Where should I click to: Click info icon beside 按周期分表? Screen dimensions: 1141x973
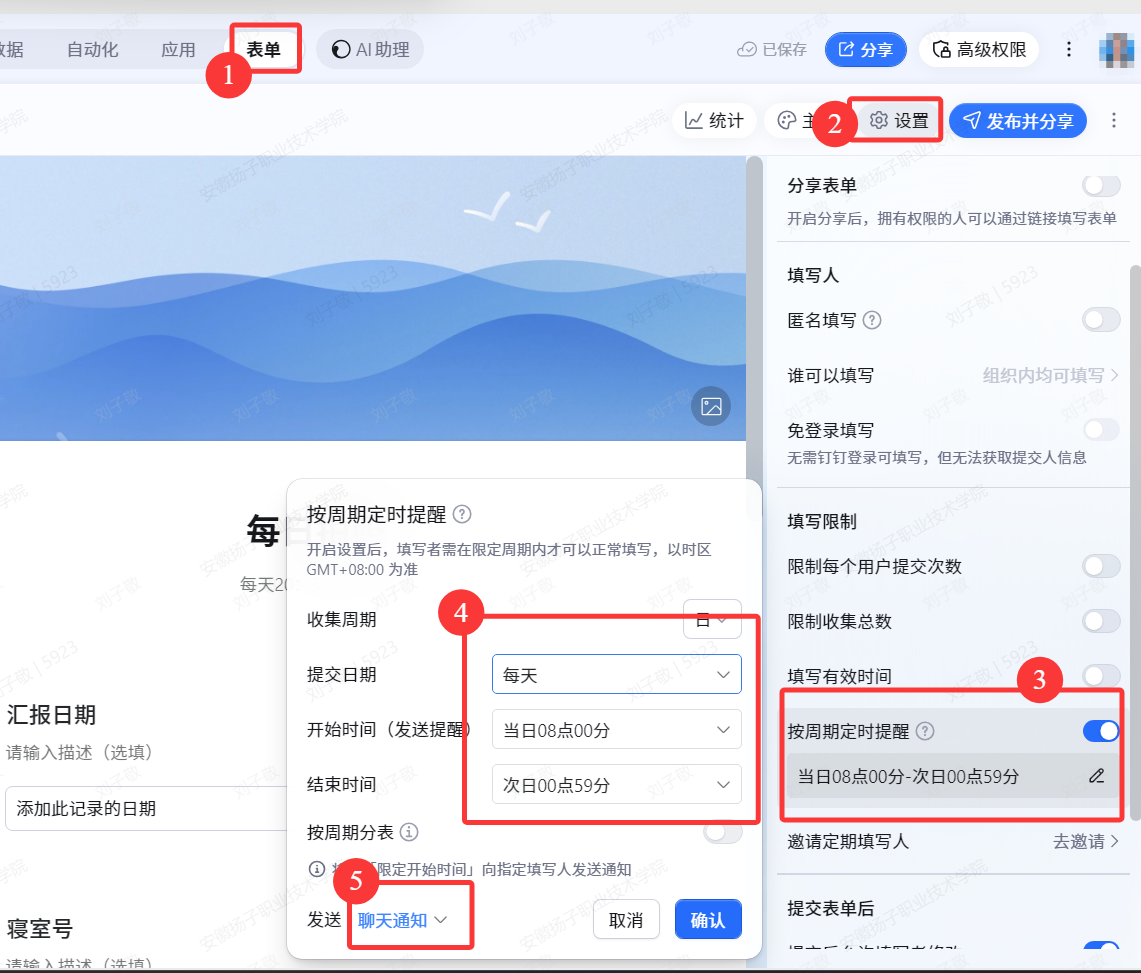[x=409, y=832]
